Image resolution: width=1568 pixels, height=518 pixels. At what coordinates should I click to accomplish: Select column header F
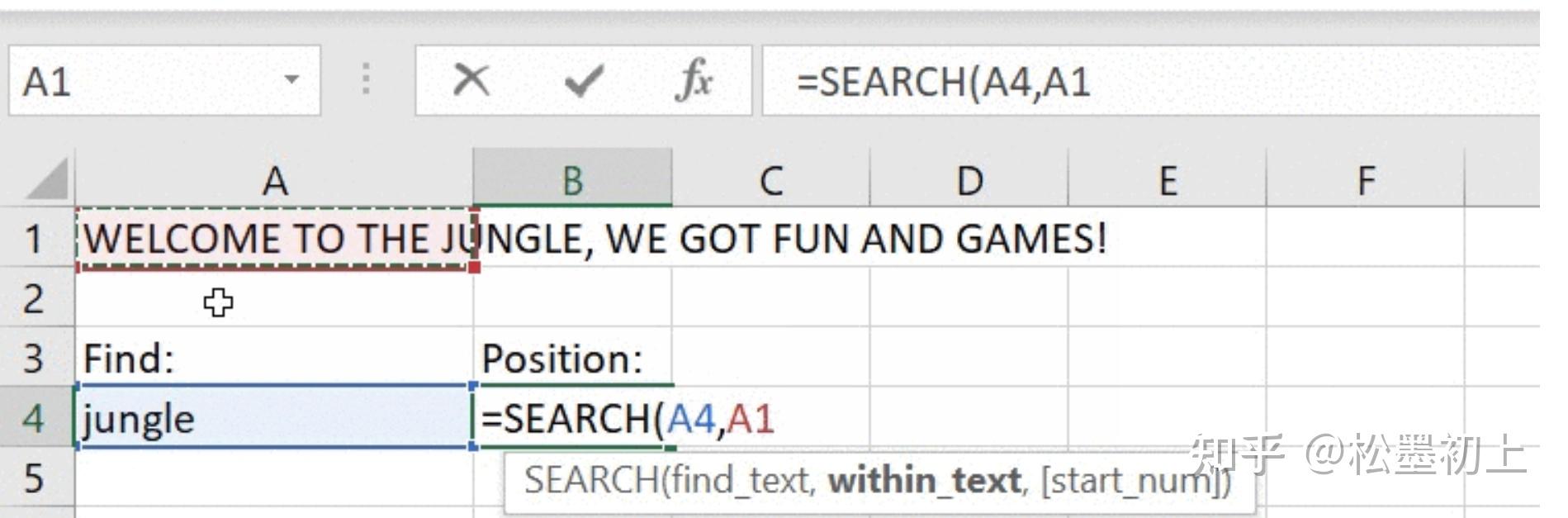pos(1367,178)
